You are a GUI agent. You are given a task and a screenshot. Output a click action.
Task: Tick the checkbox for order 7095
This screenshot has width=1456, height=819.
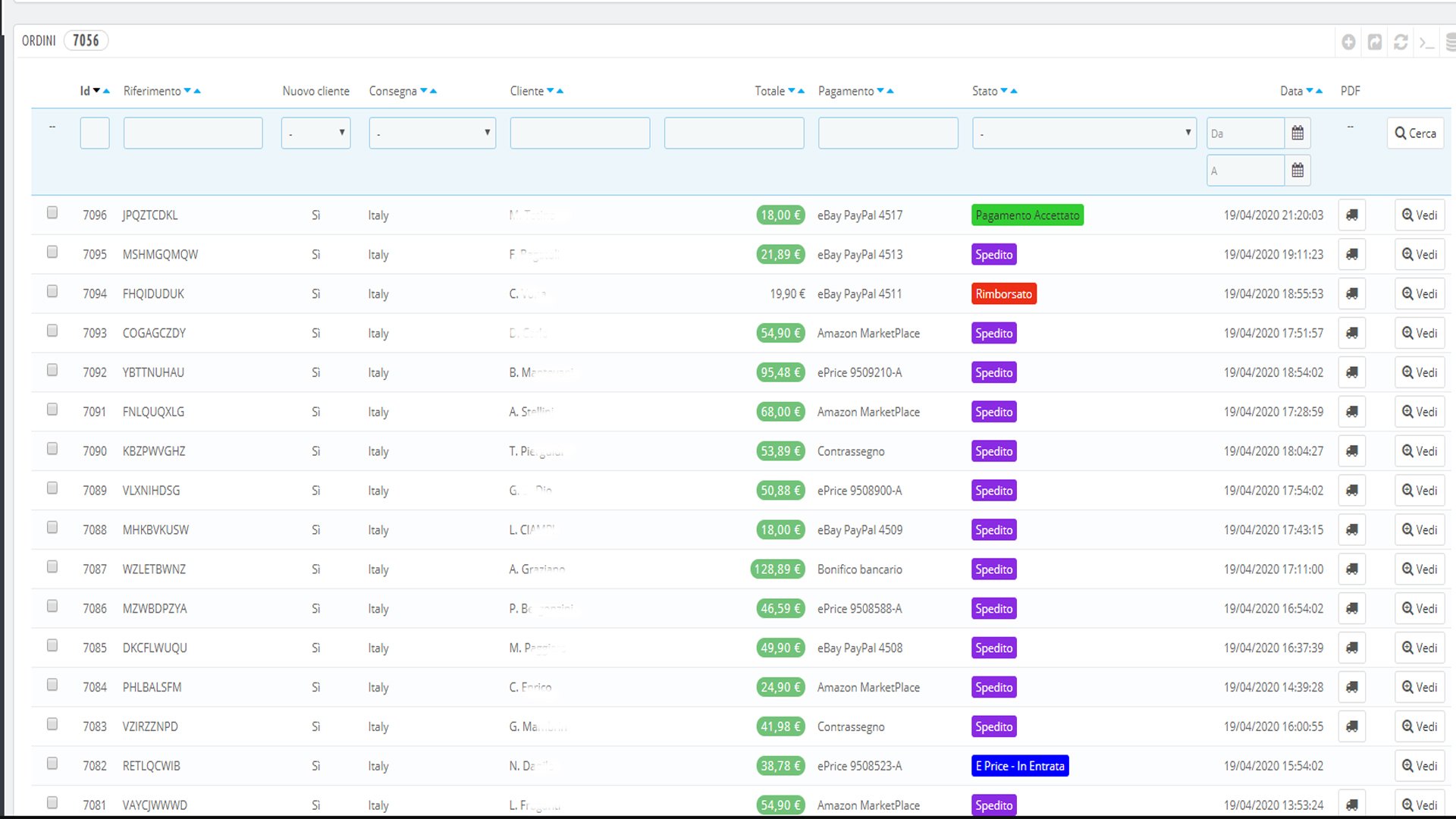(52, 252)
